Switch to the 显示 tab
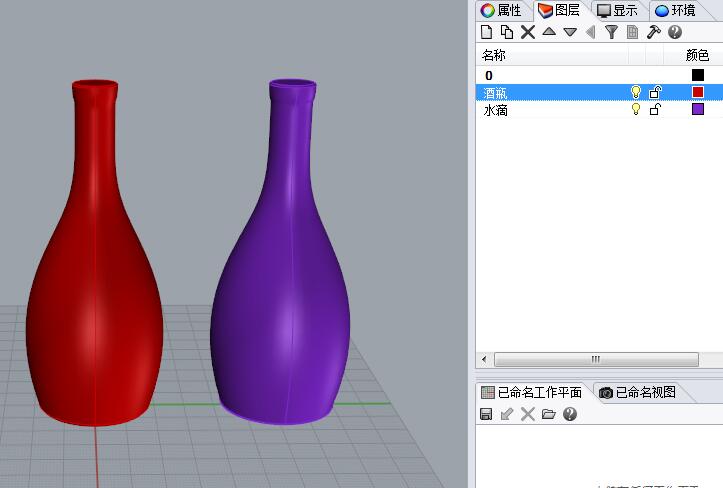 [x=618, y=10]
